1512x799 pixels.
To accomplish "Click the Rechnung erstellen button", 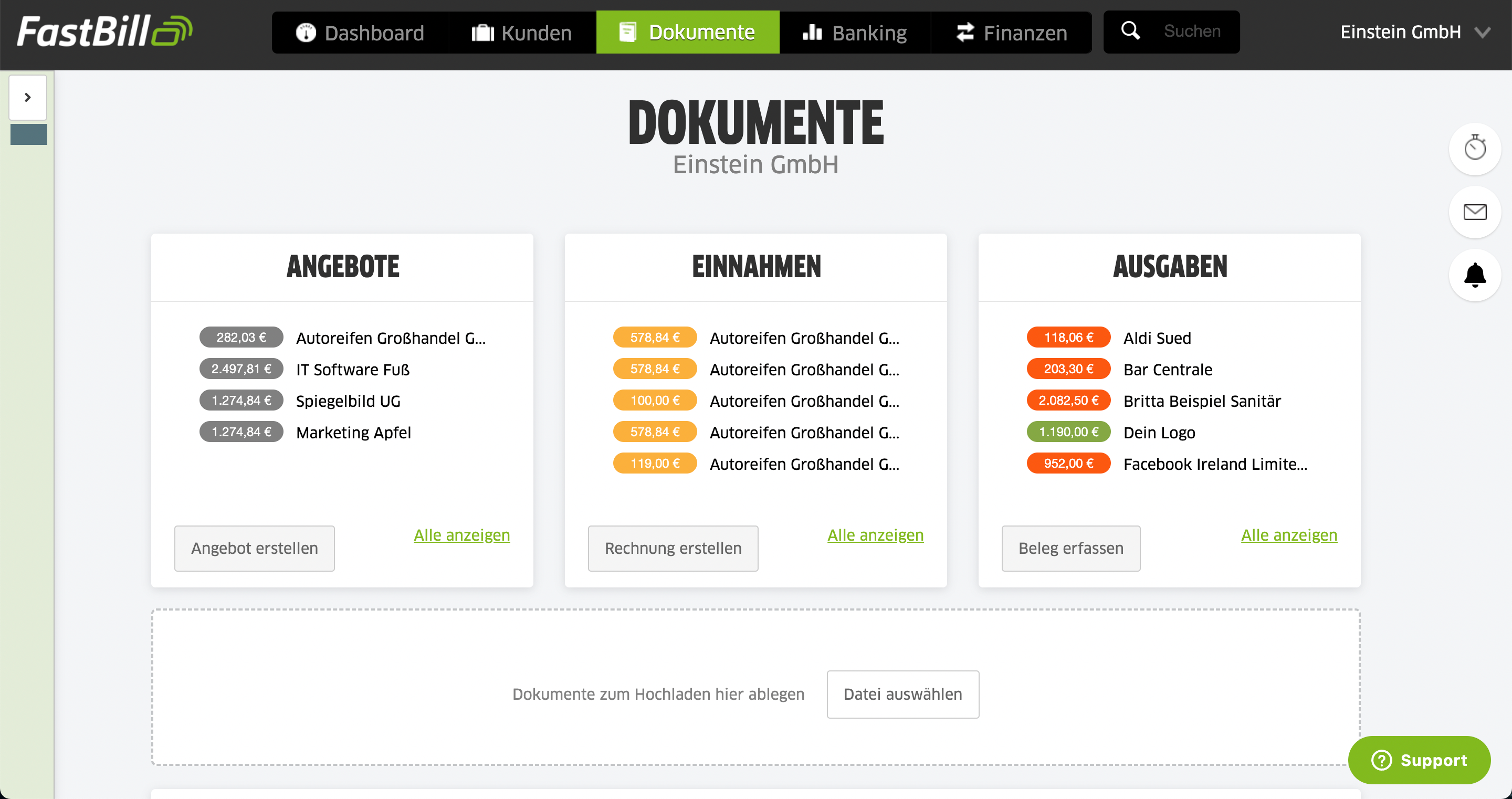I will [673, 548].
